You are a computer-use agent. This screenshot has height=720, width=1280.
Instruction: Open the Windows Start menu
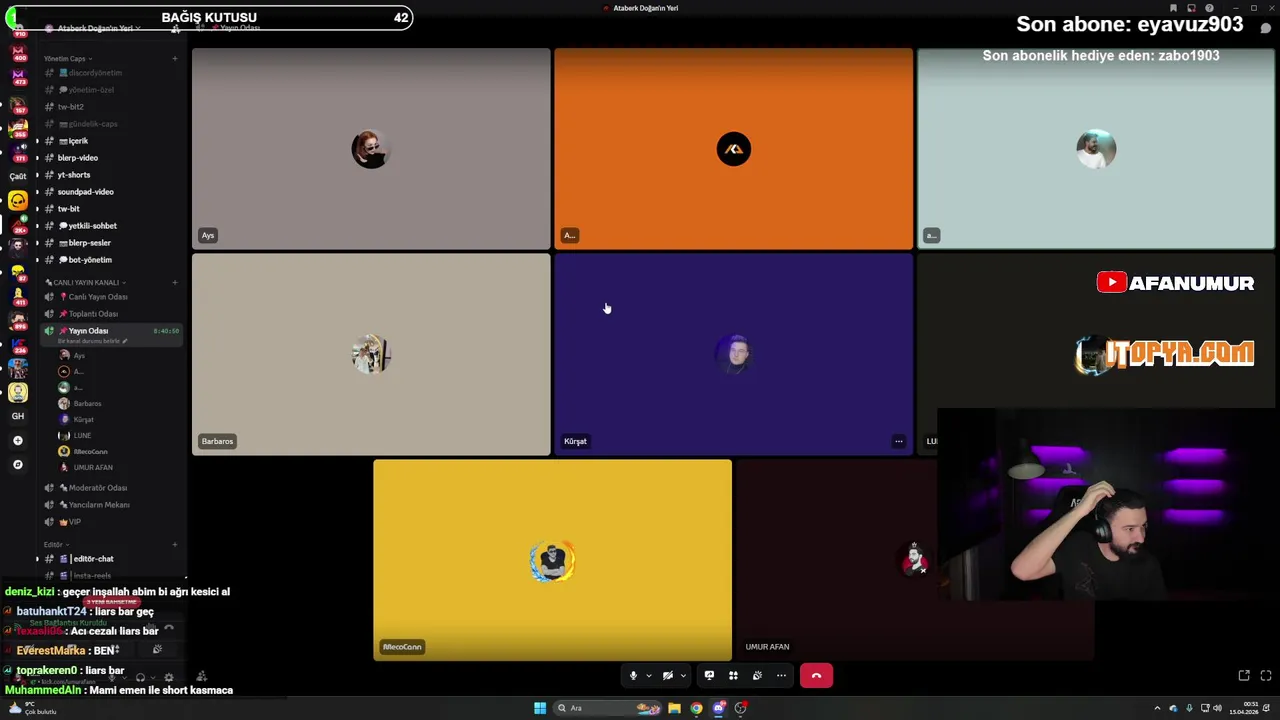click(540, 708)
